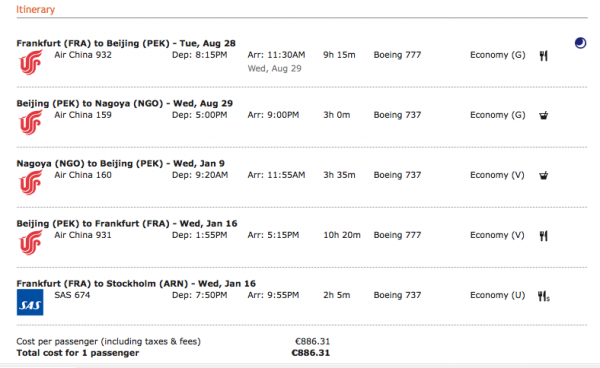The height and width of the screenshot is (368, 600).
Task: Click the snack basket icon for Air China 159
Action: (x=543, y=115)
